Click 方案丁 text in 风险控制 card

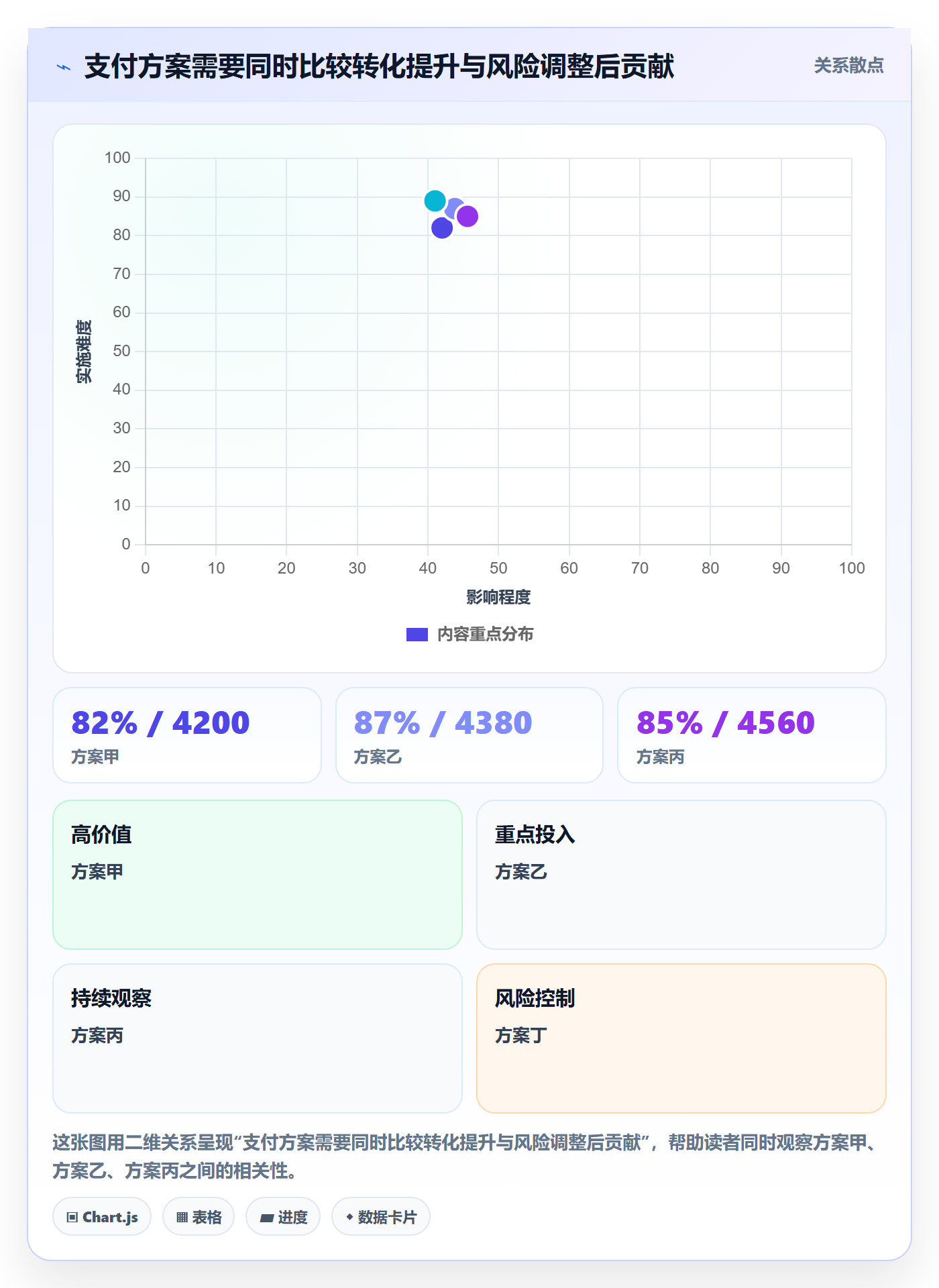521,1035
